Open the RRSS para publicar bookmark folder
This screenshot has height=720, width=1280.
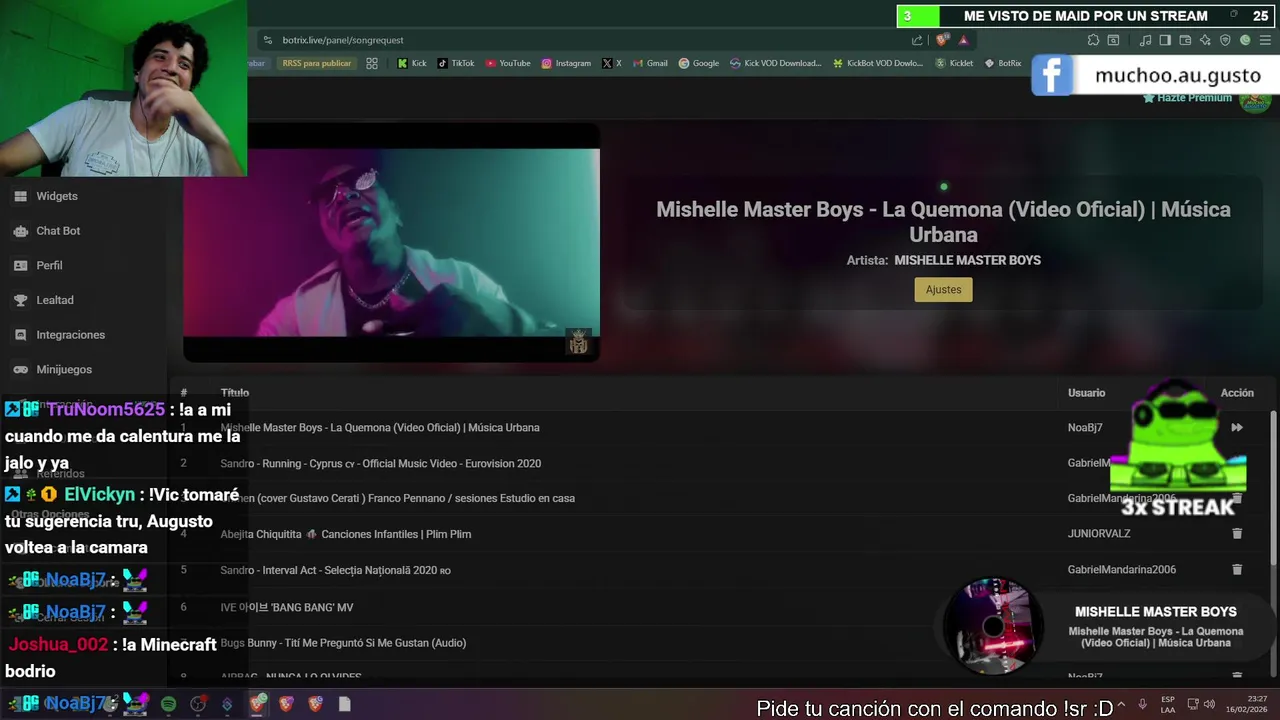point(316,63)
